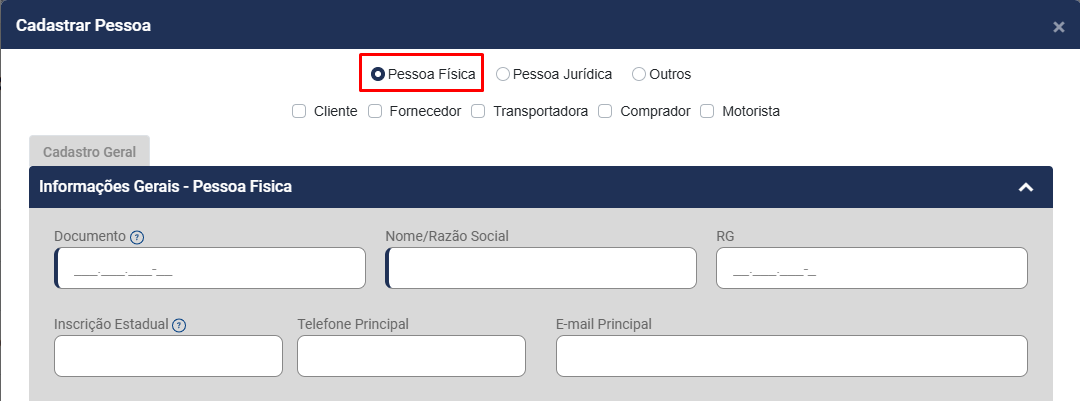Focus the Inscrição Estadual text box
This screenshot has width=1080, height=401.
tap(169, 356)
